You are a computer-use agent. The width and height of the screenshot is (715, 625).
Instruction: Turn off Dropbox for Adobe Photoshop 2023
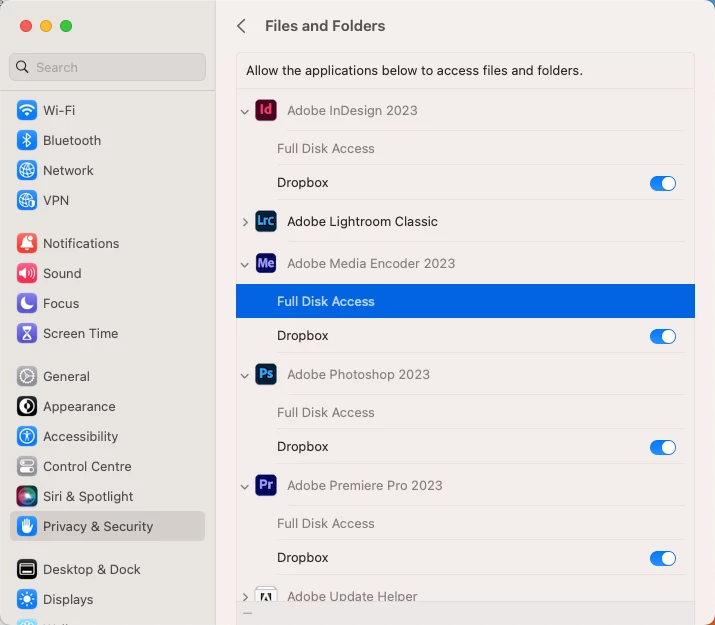tap(662, 447)
